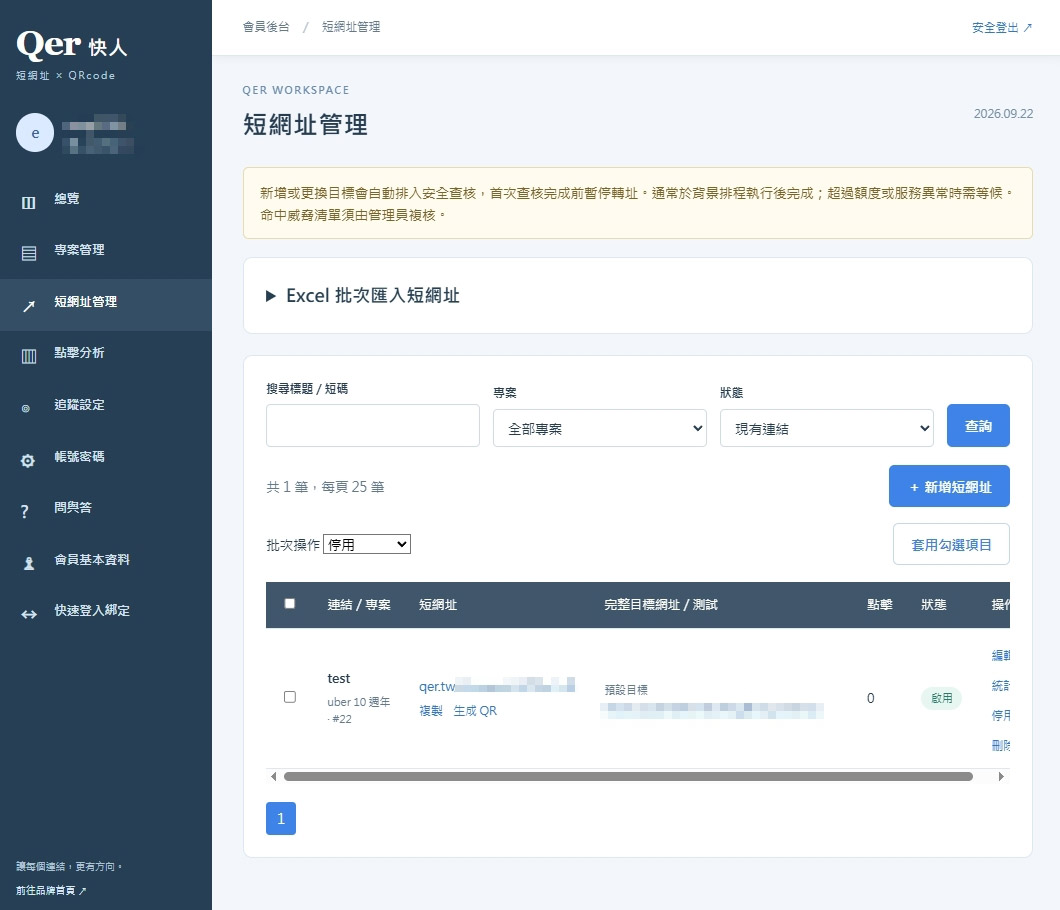
Task: Click the 搜尋標題 / 短碼 input field
Action: pyautogui.click(x=372, y=425)
